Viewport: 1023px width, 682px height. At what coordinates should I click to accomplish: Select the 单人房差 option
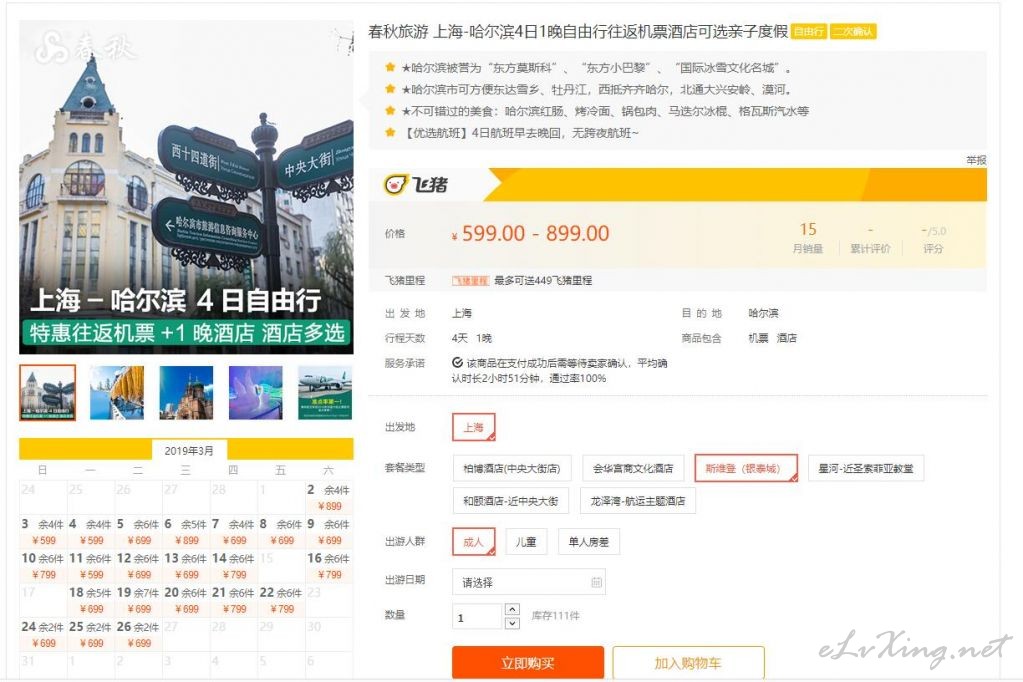[x=588, y=542]
